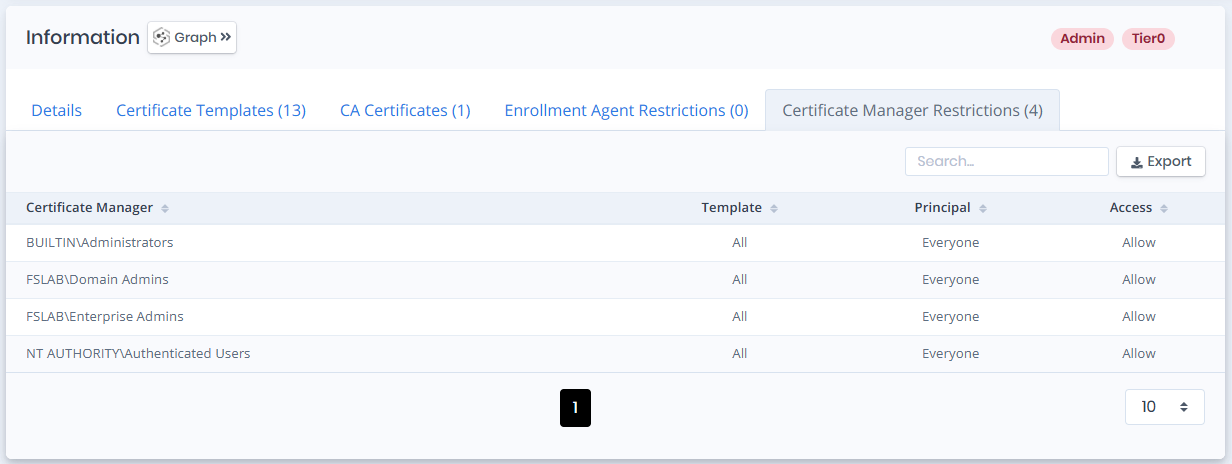This screenshot has width=1232, height=464.
Task: Expand the page size dropdown showing 10
Action: click(1164, 407)
